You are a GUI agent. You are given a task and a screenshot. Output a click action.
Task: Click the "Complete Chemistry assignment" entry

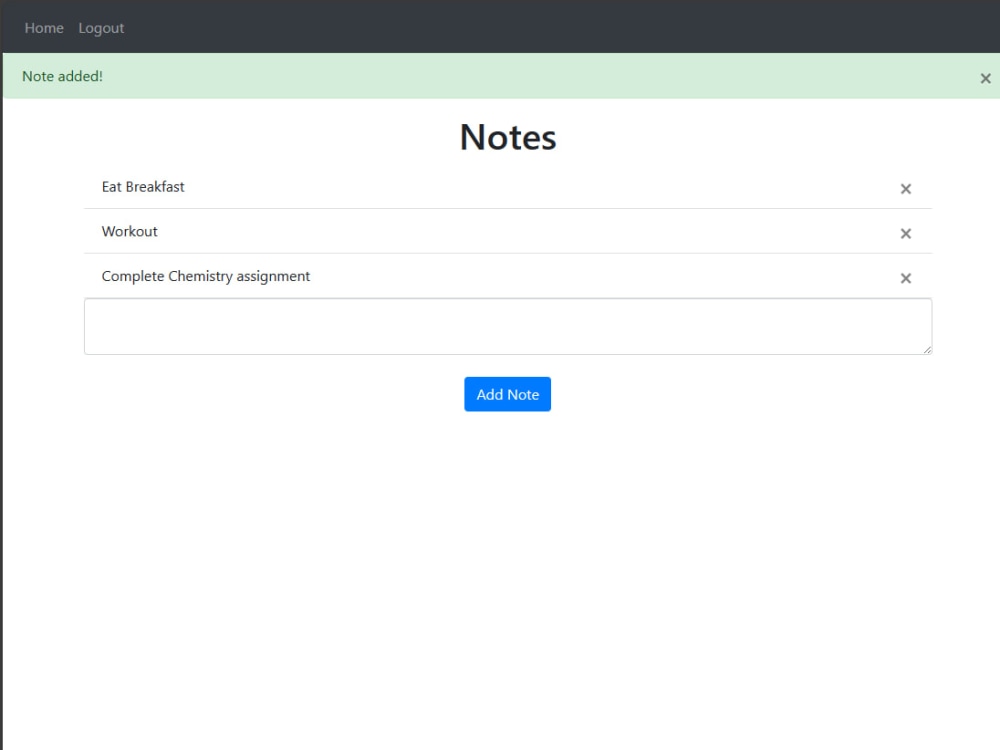point(205,276)
